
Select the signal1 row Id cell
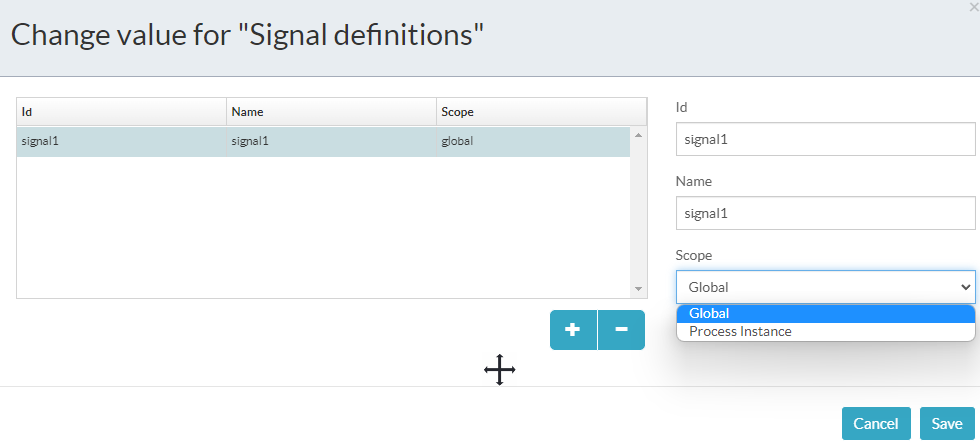click(121, 141)
